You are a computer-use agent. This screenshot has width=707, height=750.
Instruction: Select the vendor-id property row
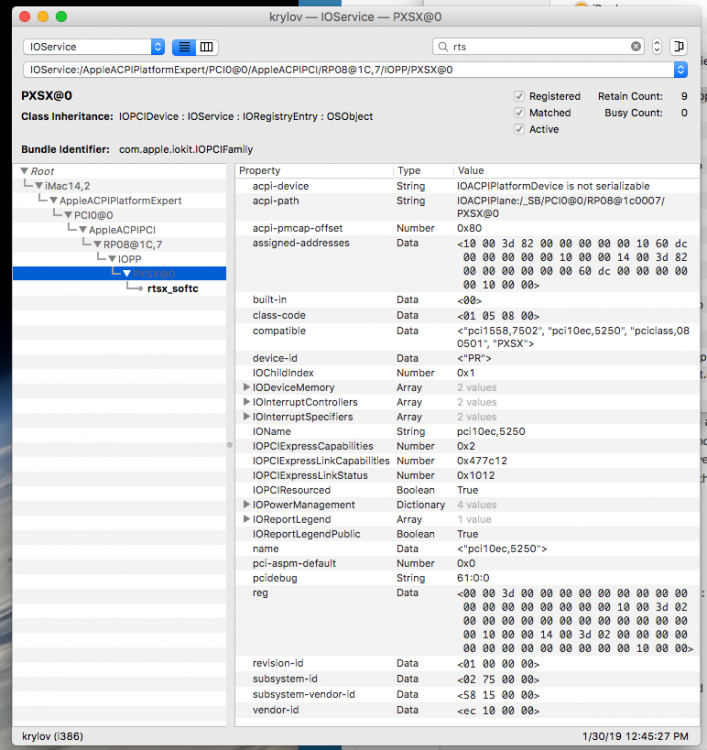[467, 710]
